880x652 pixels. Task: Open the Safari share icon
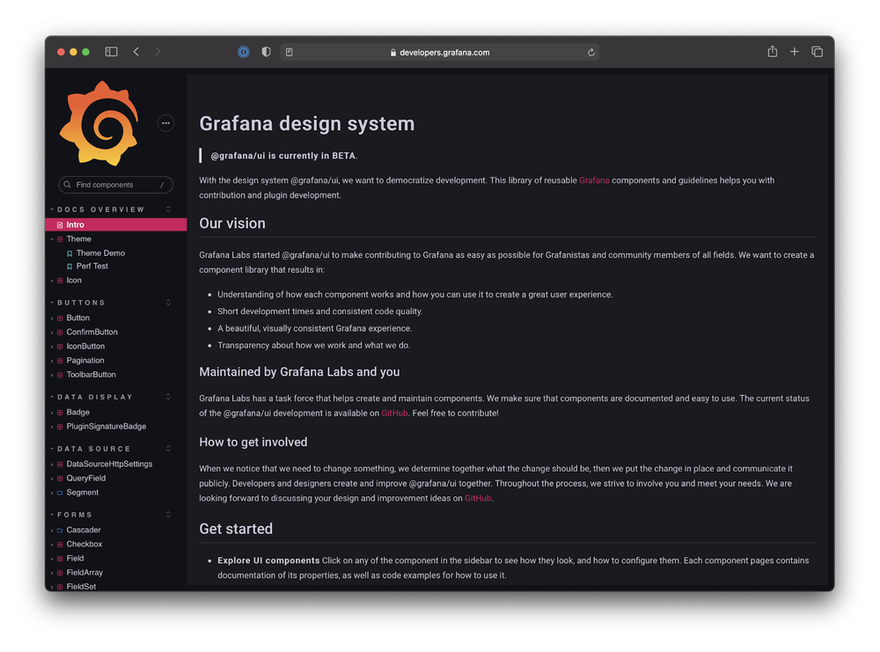772,52
